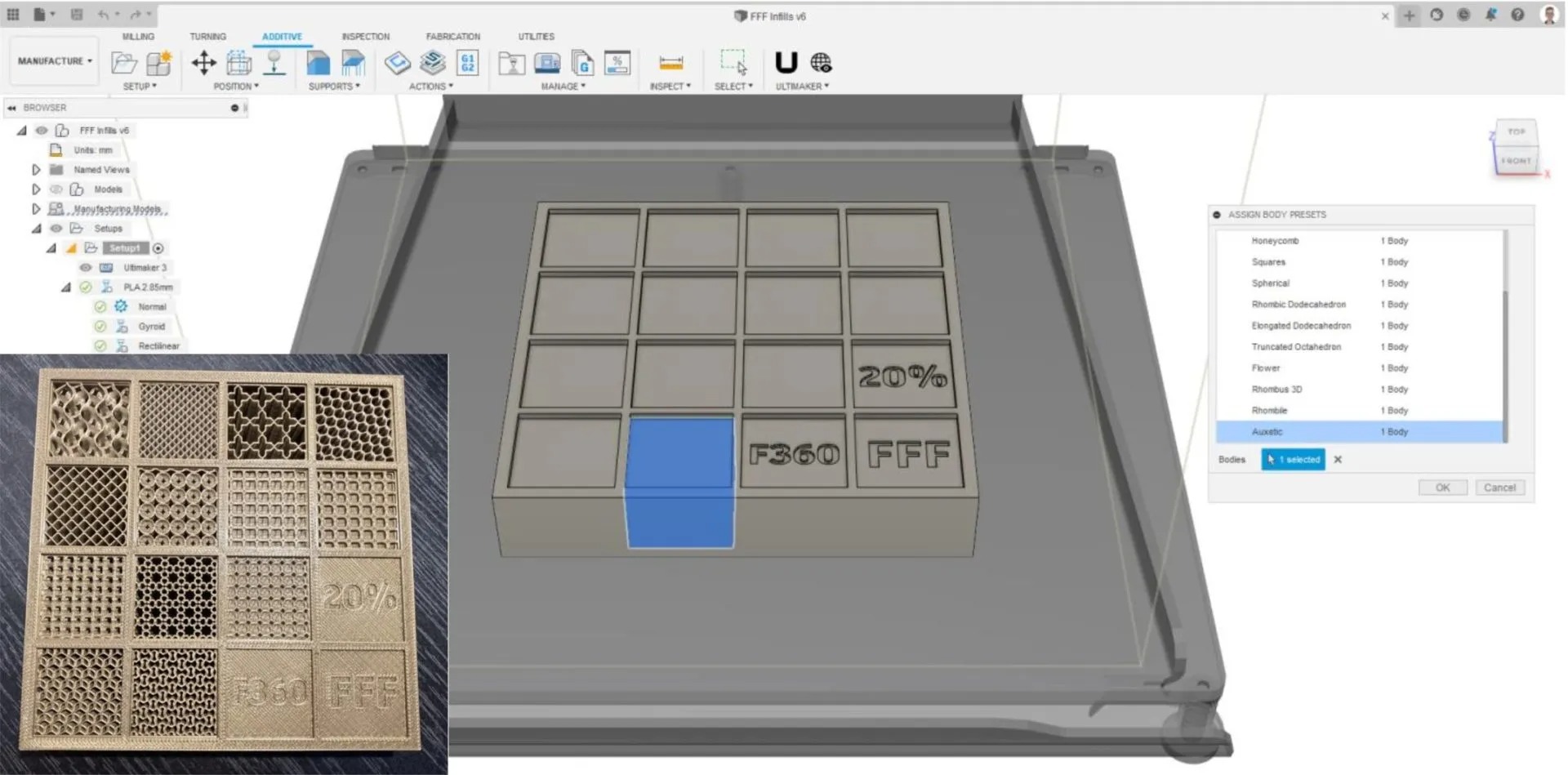Open the Solid Volume Support icon
Image resolution: width=1568 pixels, height=775 pixels.
[318, 63]
